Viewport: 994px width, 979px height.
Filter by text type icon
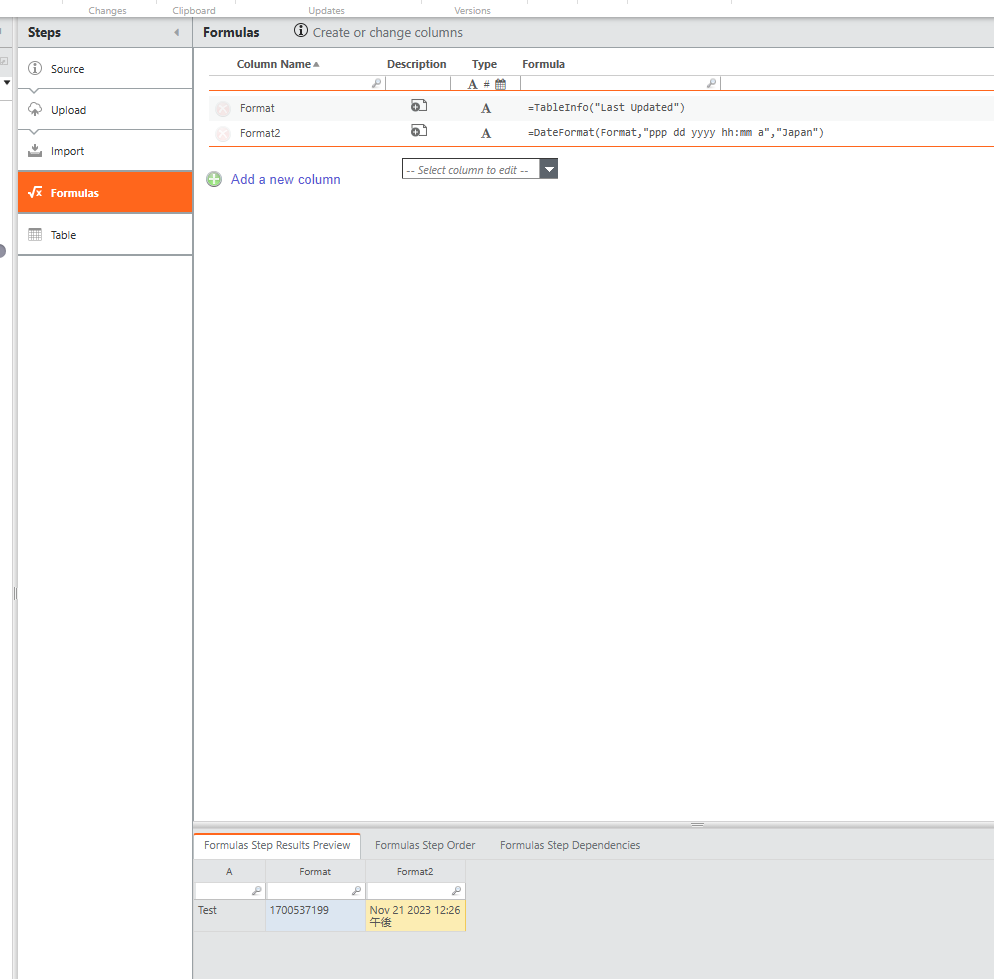(x=472, y=84)
